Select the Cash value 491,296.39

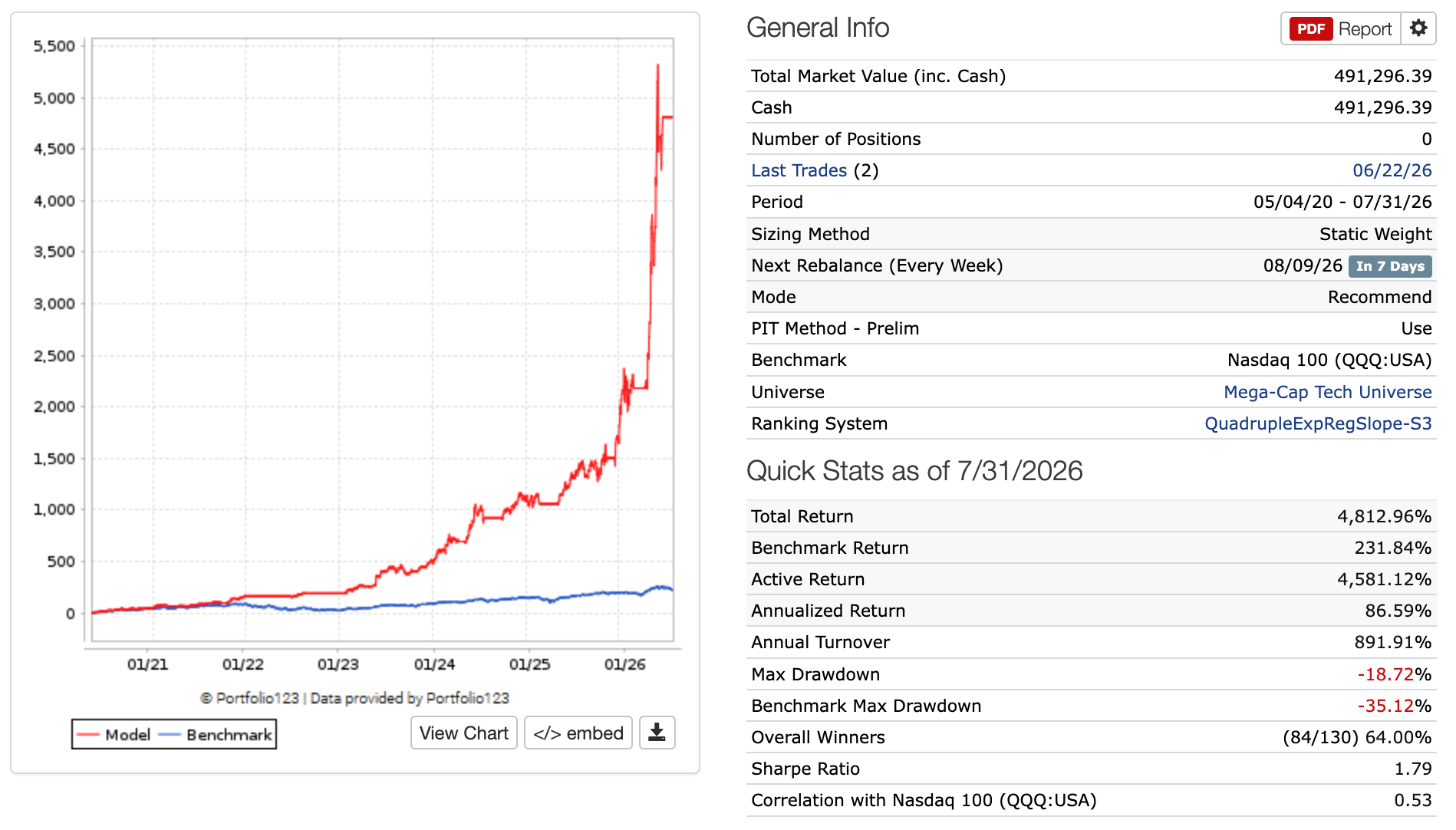[x=1382, y=107]
